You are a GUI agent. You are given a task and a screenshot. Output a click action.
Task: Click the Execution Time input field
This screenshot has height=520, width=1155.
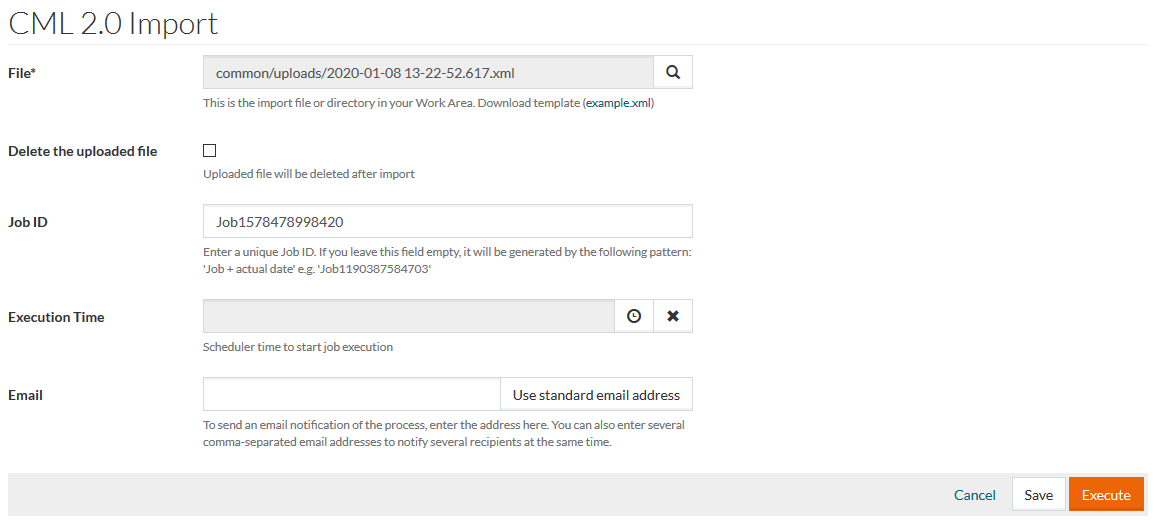[408, 316]
